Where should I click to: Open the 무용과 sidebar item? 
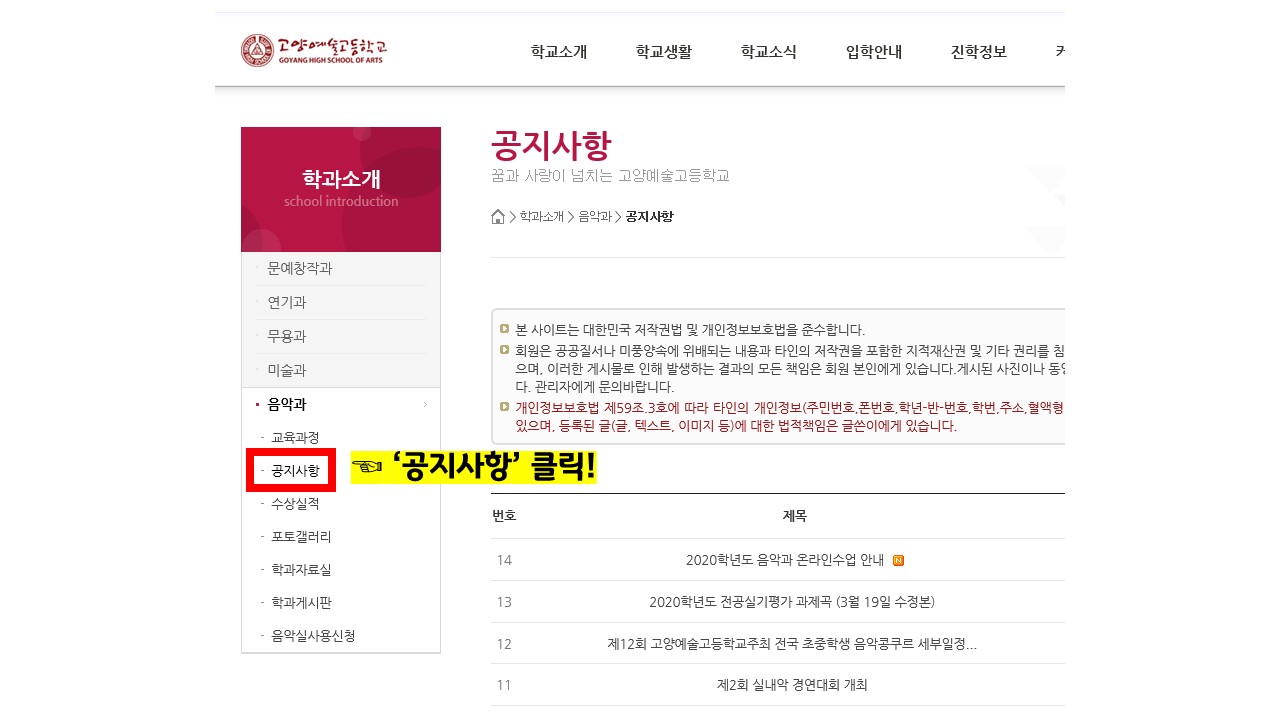[x=286, y=337]
